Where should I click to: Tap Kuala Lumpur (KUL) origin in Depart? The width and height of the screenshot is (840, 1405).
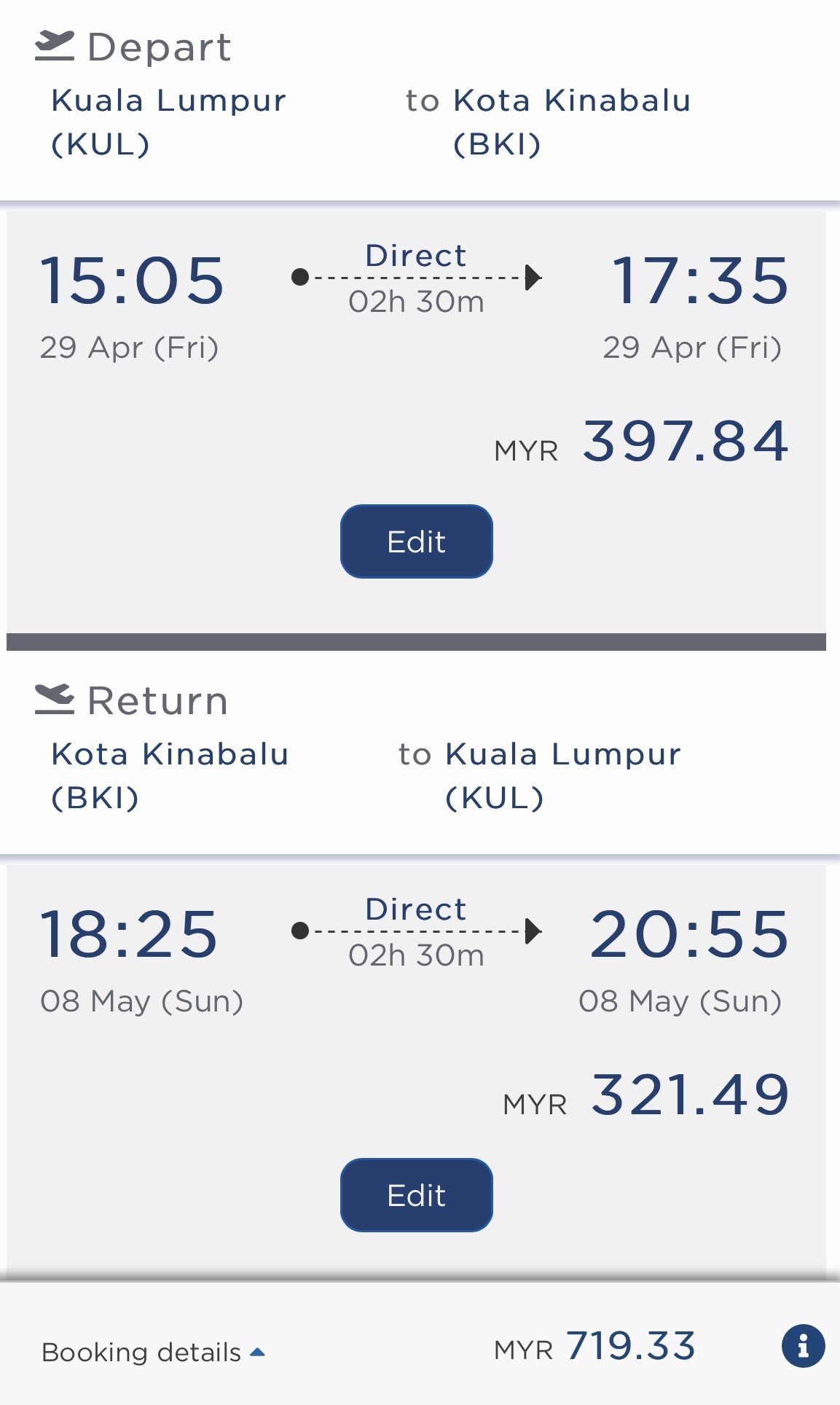point(168,122)
